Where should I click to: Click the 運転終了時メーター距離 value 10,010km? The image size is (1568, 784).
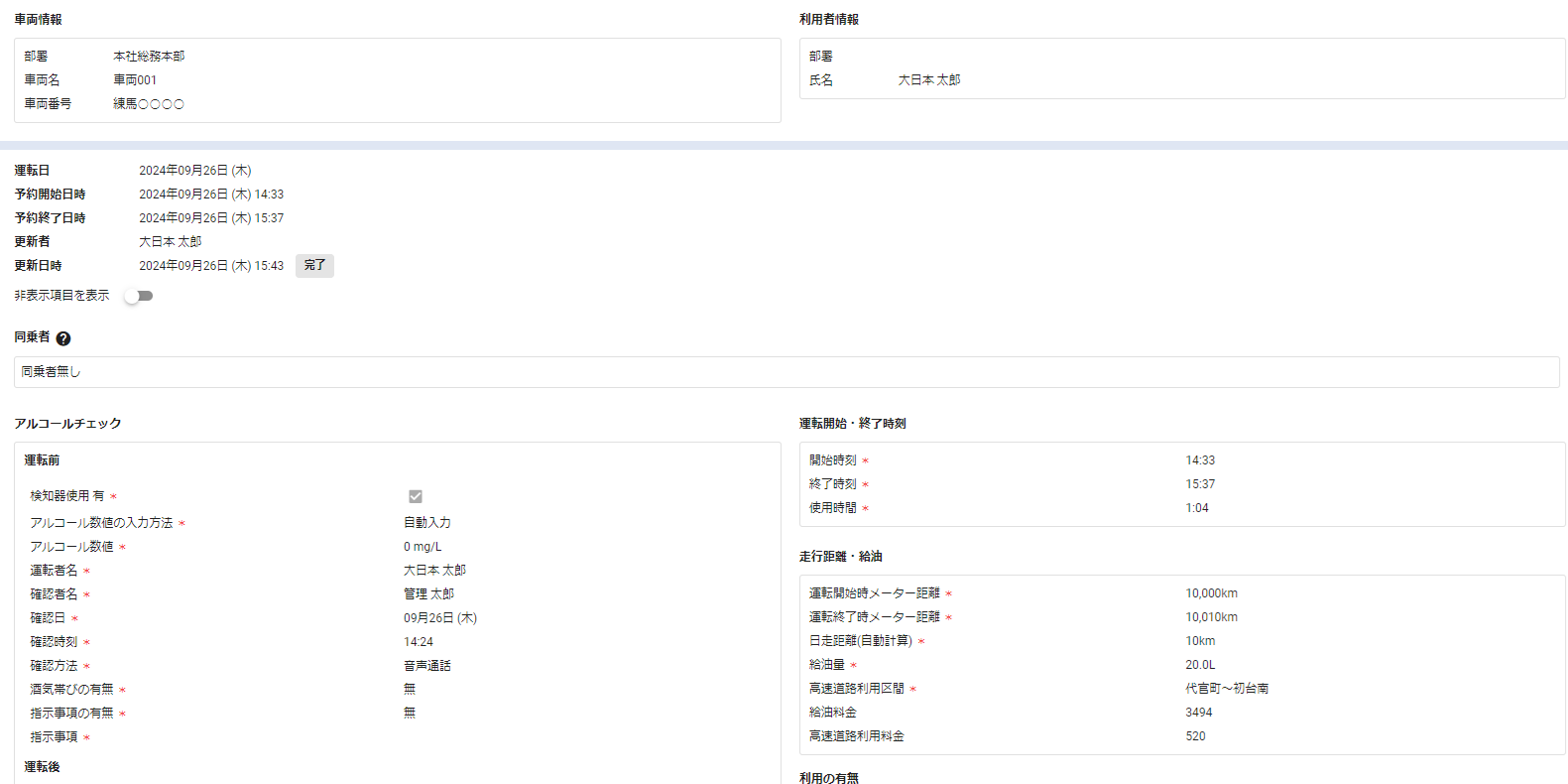[x=1211, y=617]
